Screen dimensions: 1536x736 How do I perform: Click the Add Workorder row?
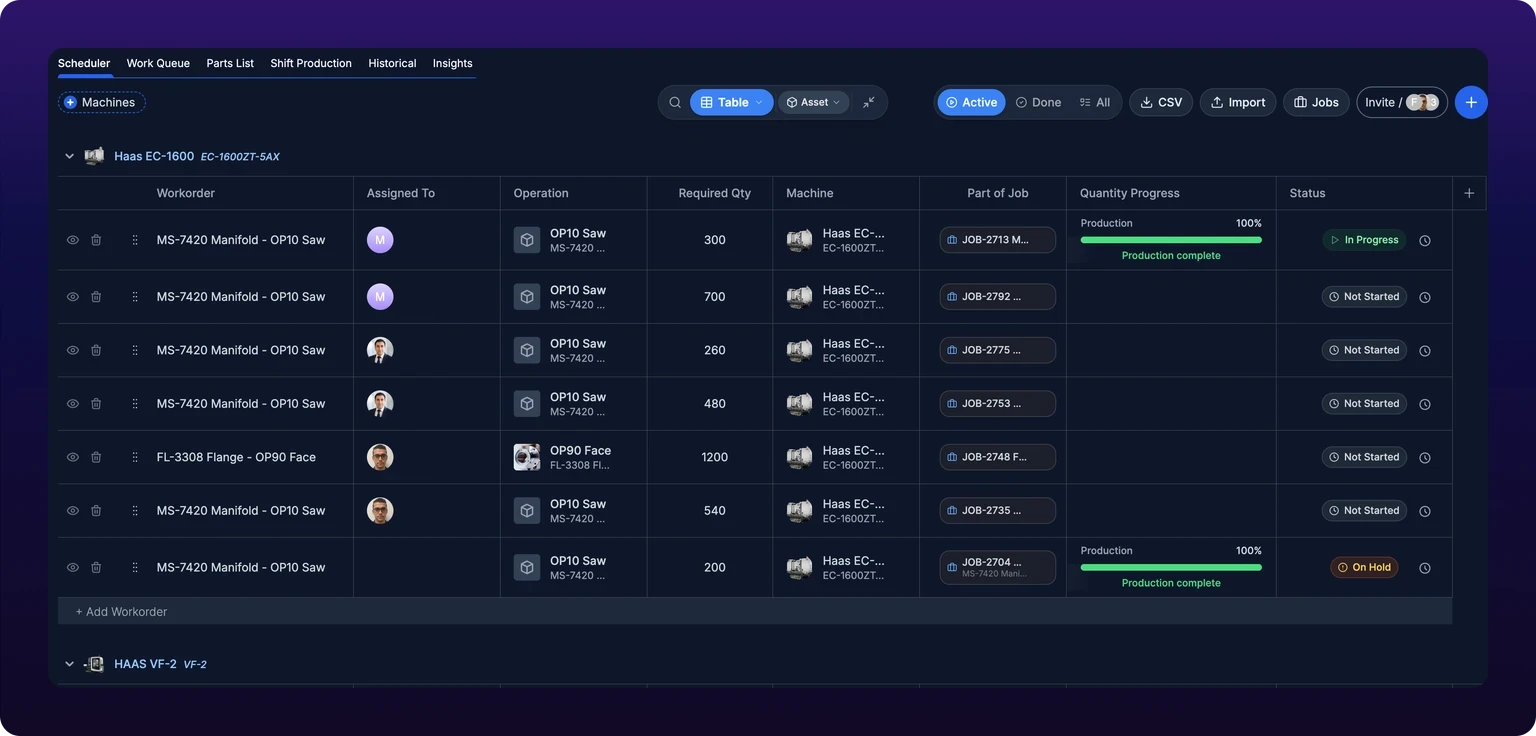coord(755,611)
